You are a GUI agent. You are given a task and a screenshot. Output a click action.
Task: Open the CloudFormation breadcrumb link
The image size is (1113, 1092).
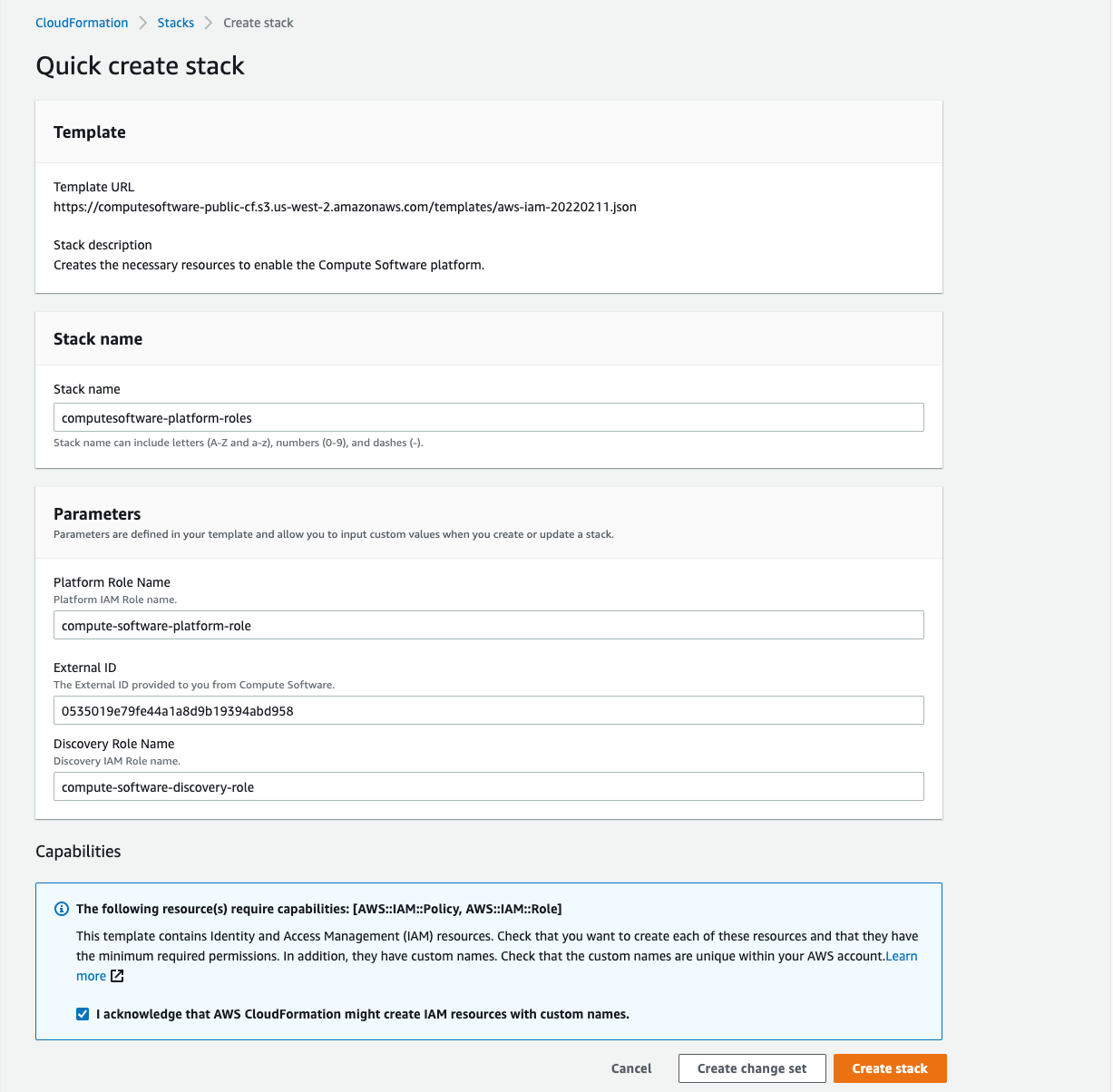coord(82,23)
